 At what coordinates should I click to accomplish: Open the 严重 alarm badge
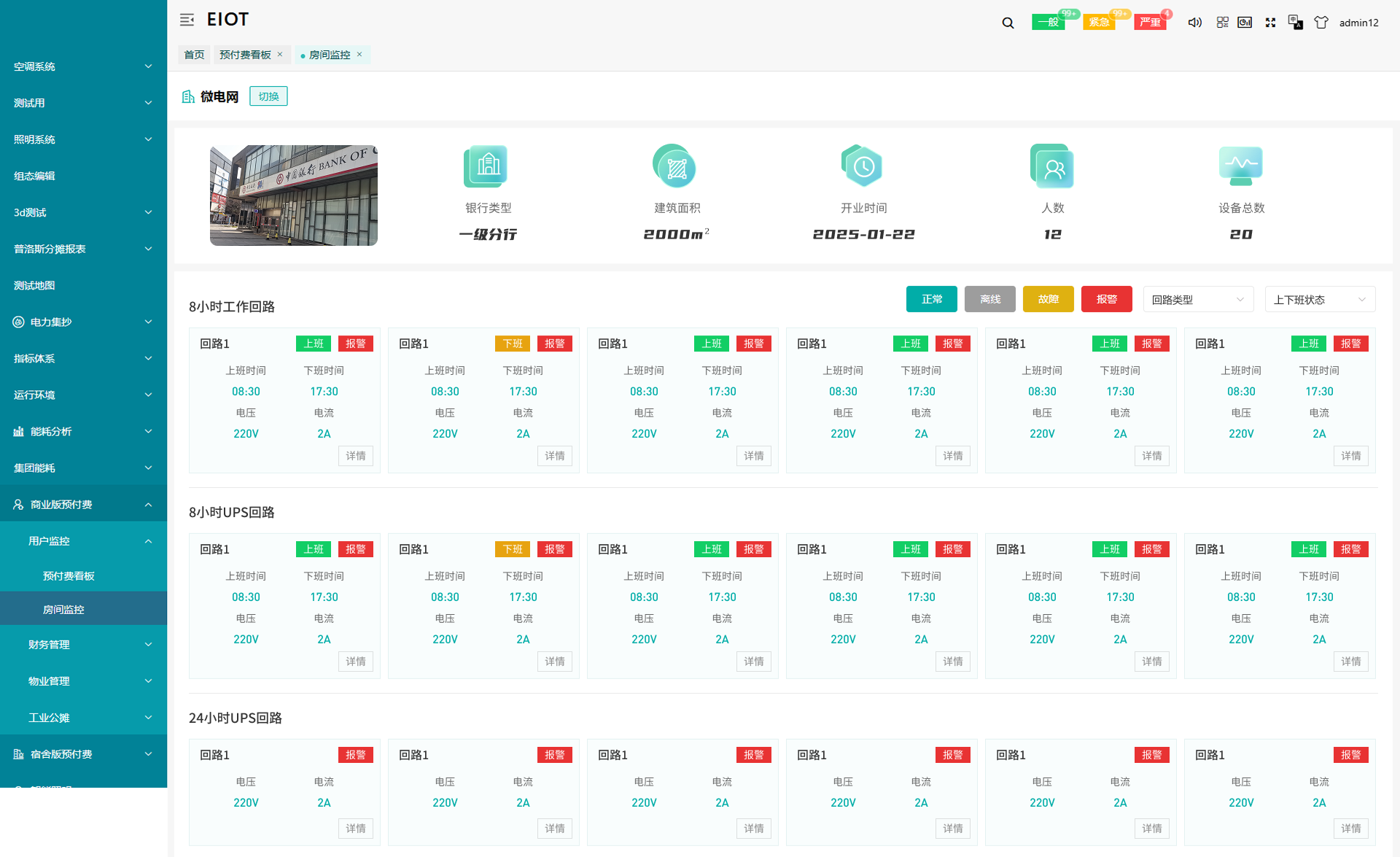(x=1151, y=23)
